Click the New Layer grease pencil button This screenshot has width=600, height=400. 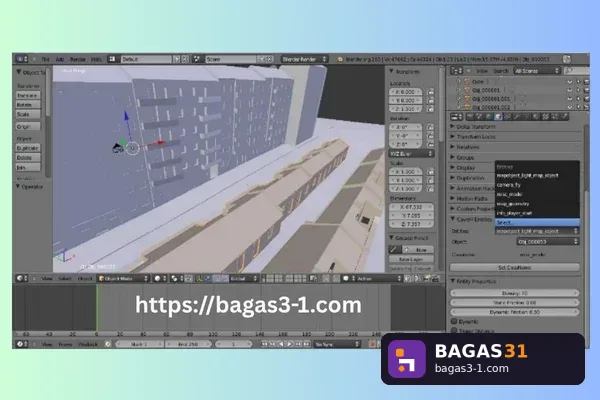pyautogui.click(x=411, y=259)
